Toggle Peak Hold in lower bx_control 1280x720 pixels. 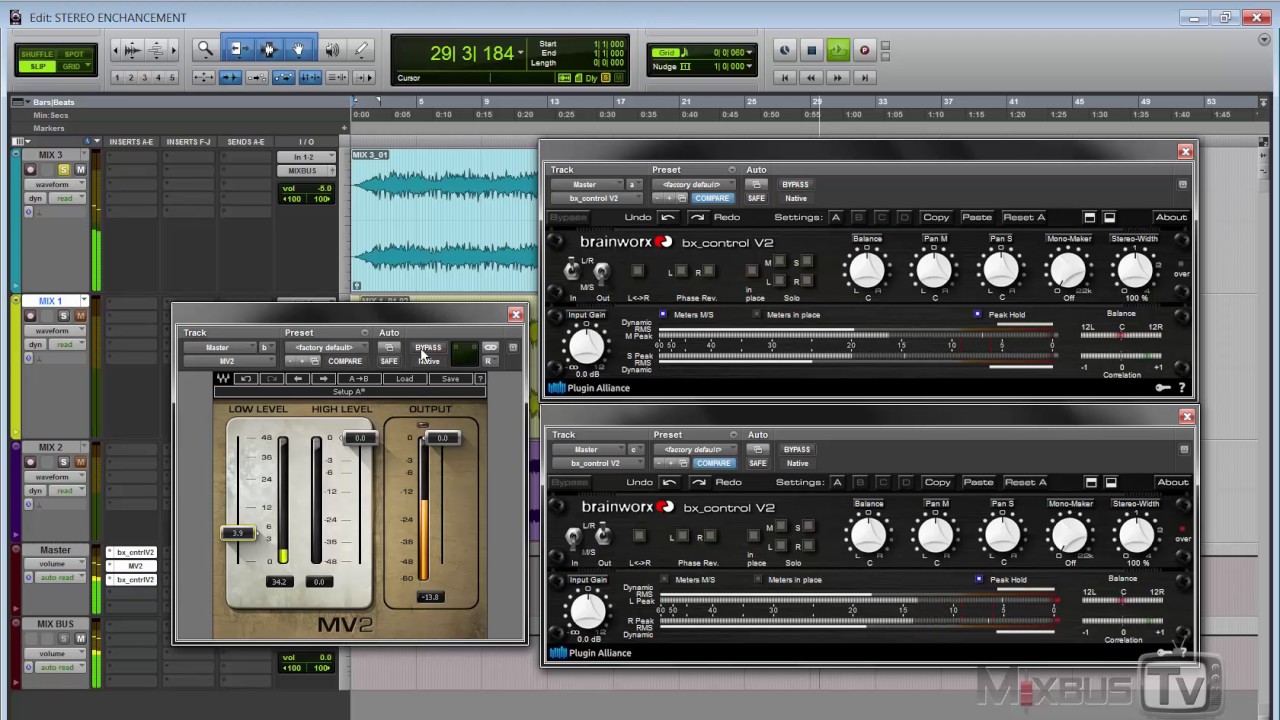point(979,579)
